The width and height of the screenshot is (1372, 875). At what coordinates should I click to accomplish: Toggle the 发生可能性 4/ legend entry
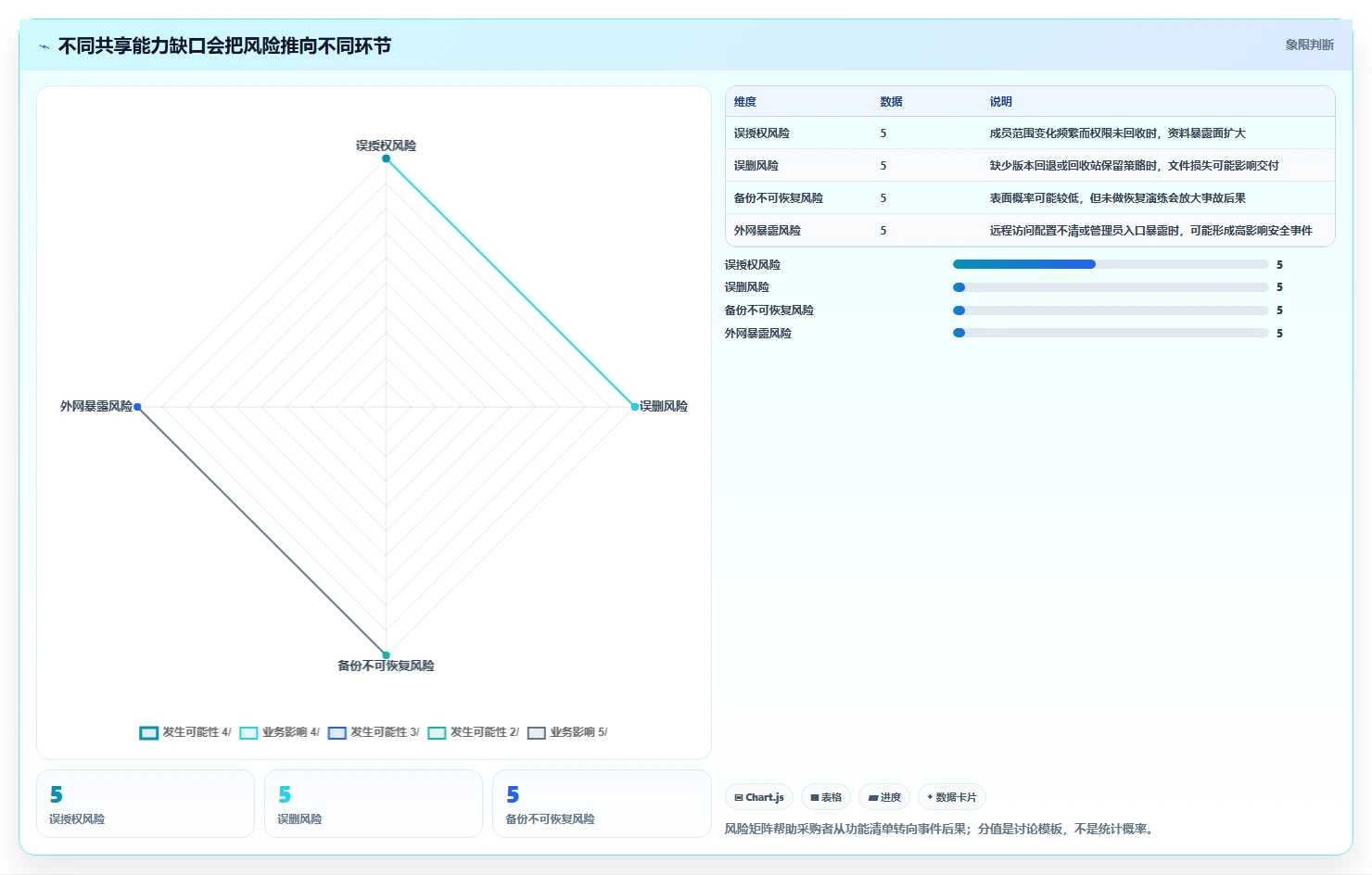185,732
